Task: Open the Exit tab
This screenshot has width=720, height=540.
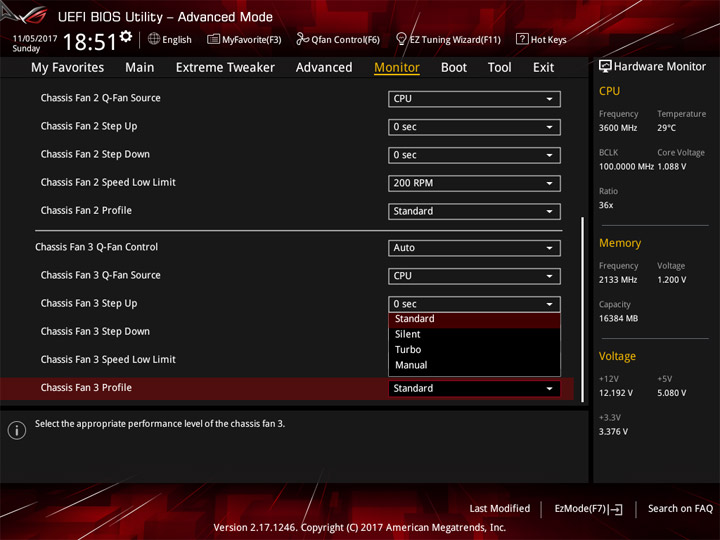Action: [543, 68]
